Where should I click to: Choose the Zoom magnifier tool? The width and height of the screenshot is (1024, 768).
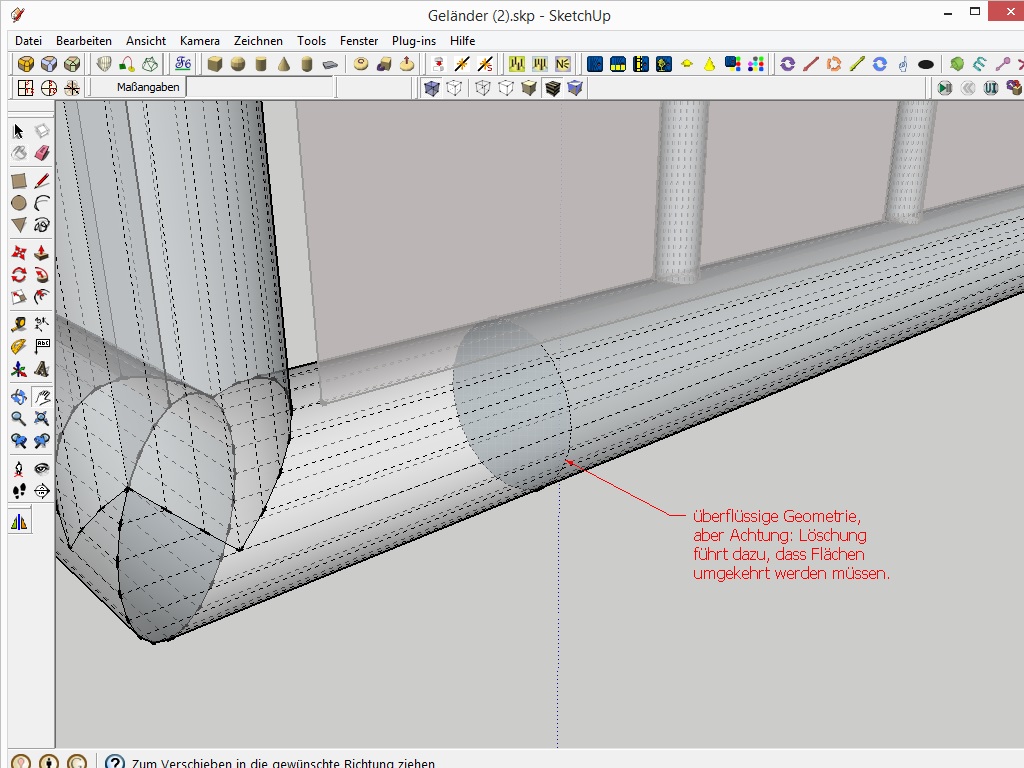tap(18, 419)
